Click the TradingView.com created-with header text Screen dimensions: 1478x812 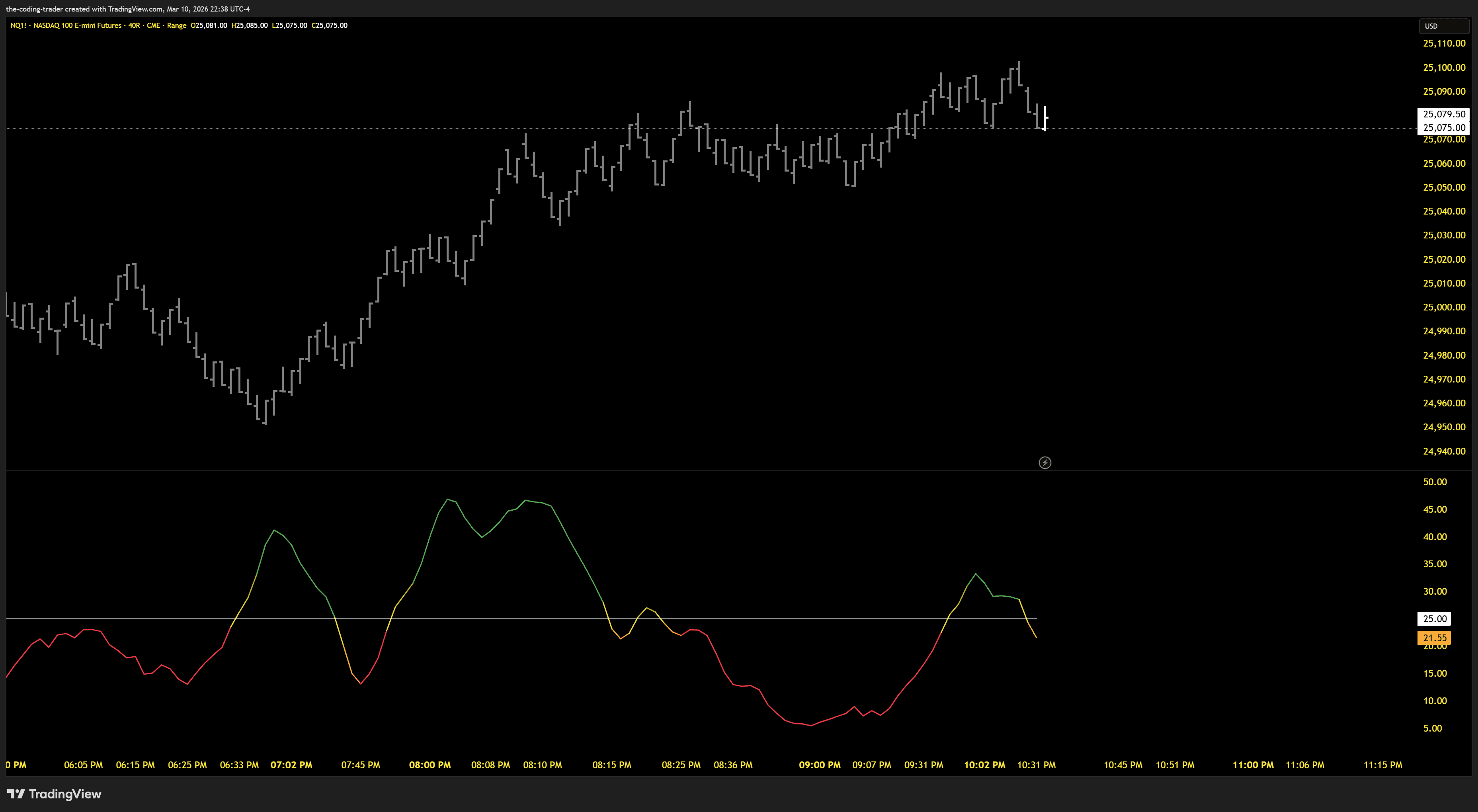click(x=127, y=9)
